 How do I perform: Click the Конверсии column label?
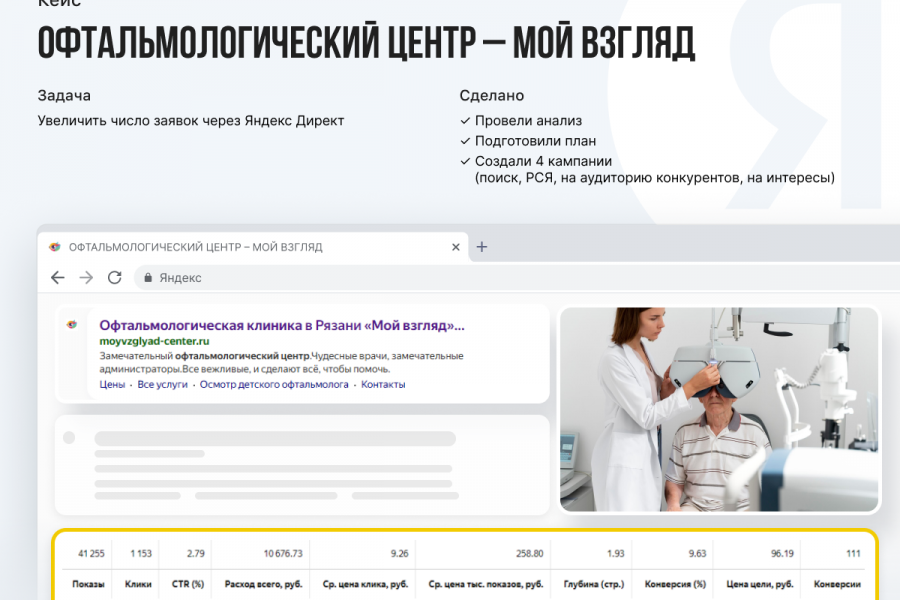(837, 584)
